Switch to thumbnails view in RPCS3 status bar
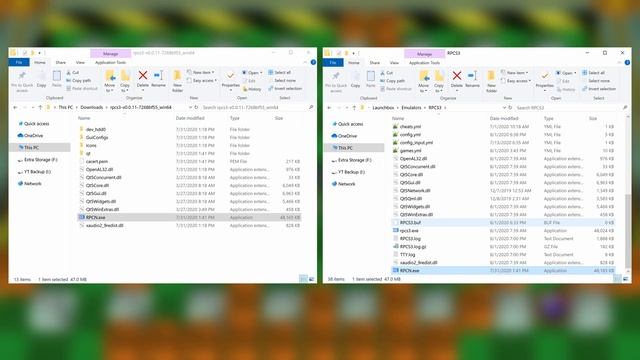This screenshot has height=360, width=640. tap(625, 279)
